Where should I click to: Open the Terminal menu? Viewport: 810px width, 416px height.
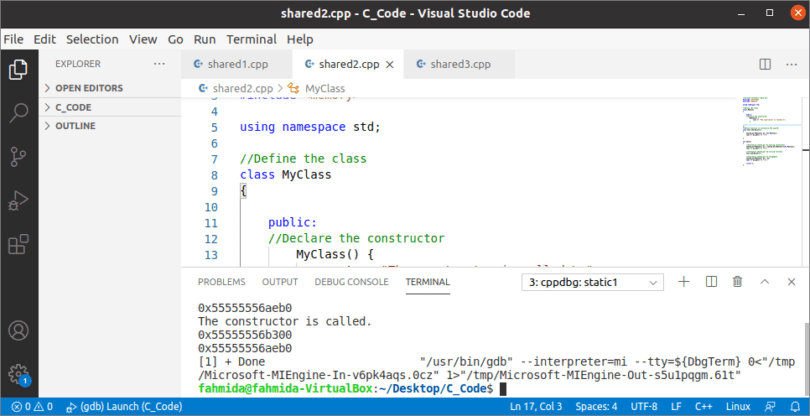[251, 39]
